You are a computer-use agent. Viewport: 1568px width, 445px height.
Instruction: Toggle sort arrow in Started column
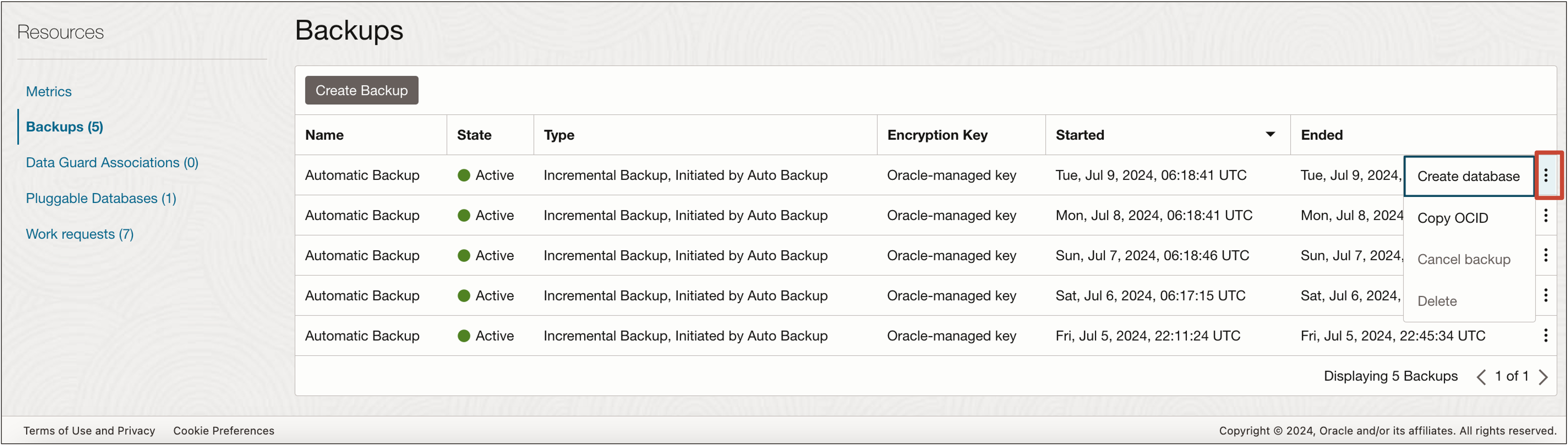[1270, 134]
